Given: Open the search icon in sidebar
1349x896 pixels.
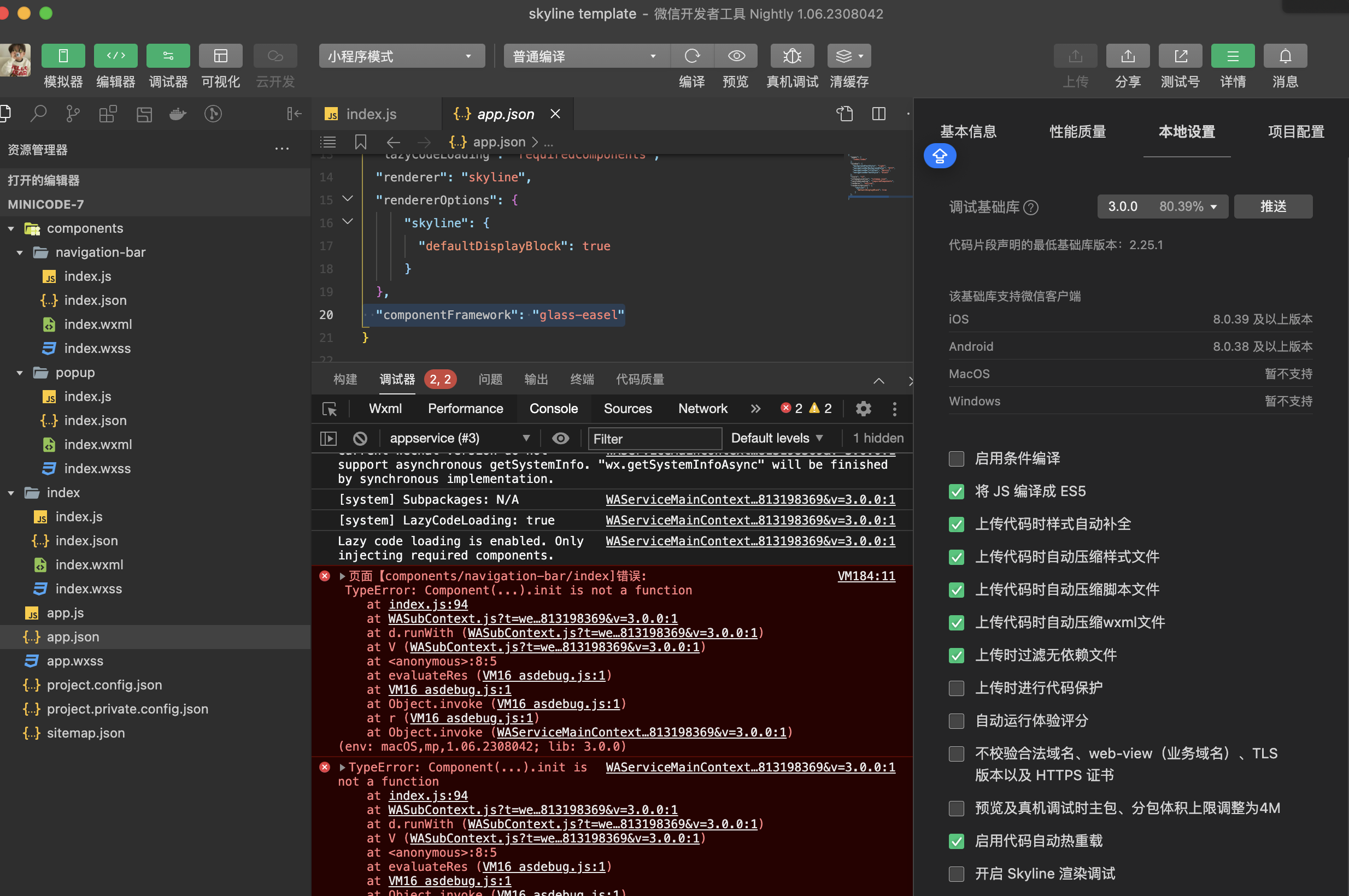Looking at the screenshot, I should click(x=38, y=114).
